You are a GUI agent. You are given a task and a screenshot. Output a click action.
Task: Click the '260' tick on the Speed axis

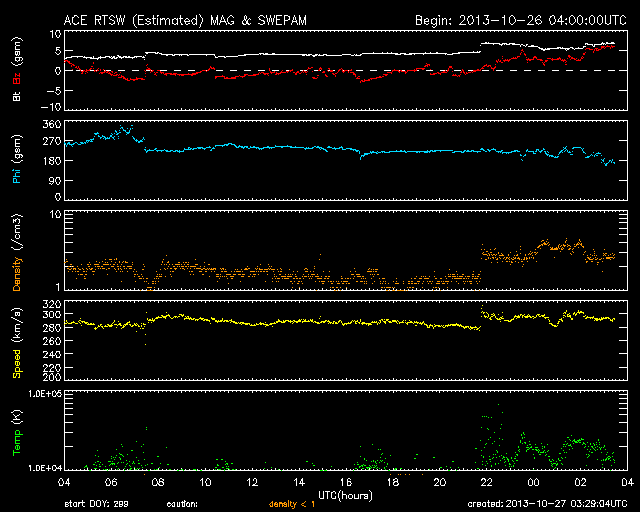52,341
